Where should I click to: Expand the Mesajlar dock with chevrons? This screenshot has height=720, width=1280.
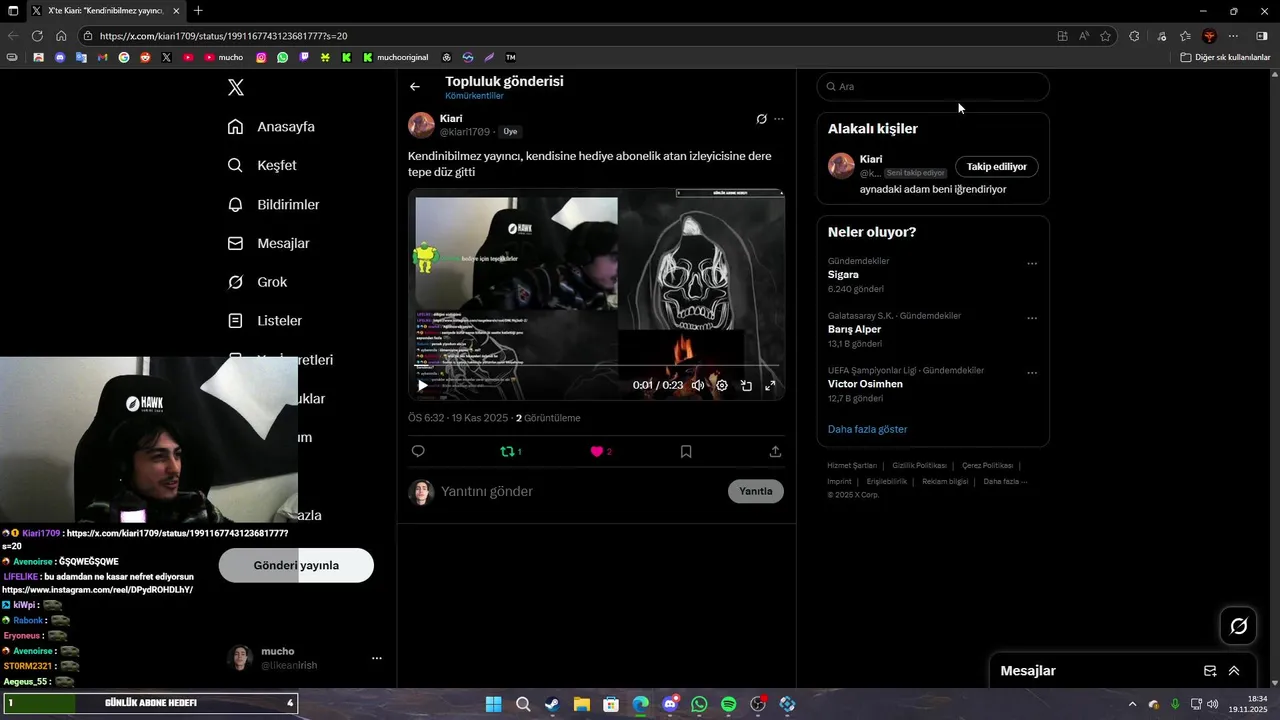click(1234, 671)
